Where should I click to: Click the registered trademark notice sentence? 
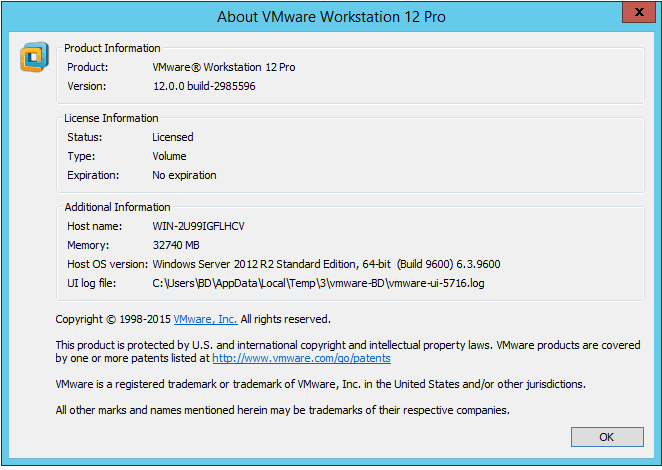[320, 384]
